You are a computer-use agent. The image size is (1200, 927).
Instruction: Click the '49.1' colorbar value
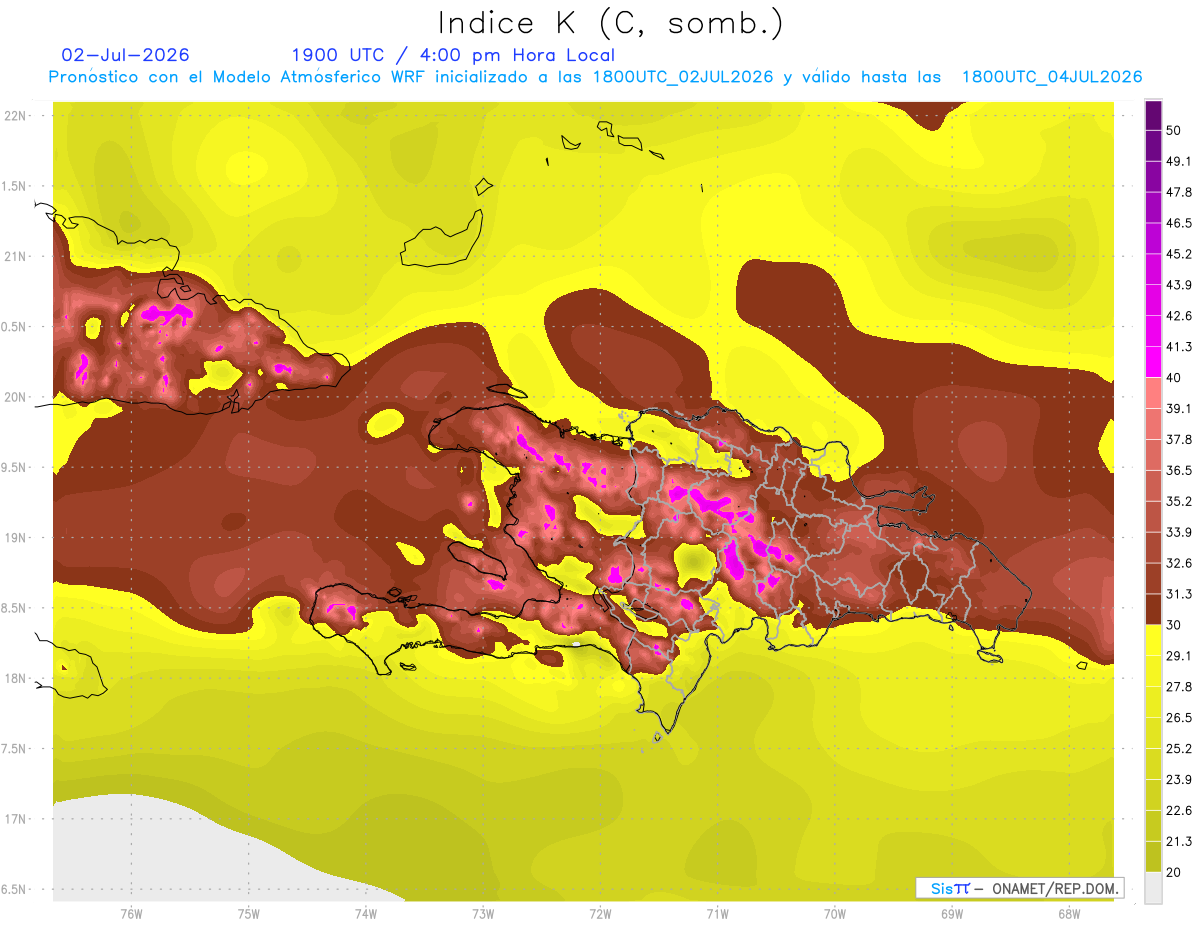coord(1179,161)
